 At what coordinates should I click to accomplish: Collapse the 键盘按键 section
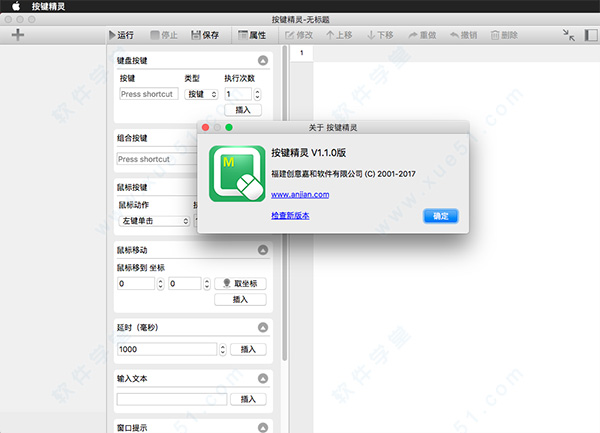point(263,60)
